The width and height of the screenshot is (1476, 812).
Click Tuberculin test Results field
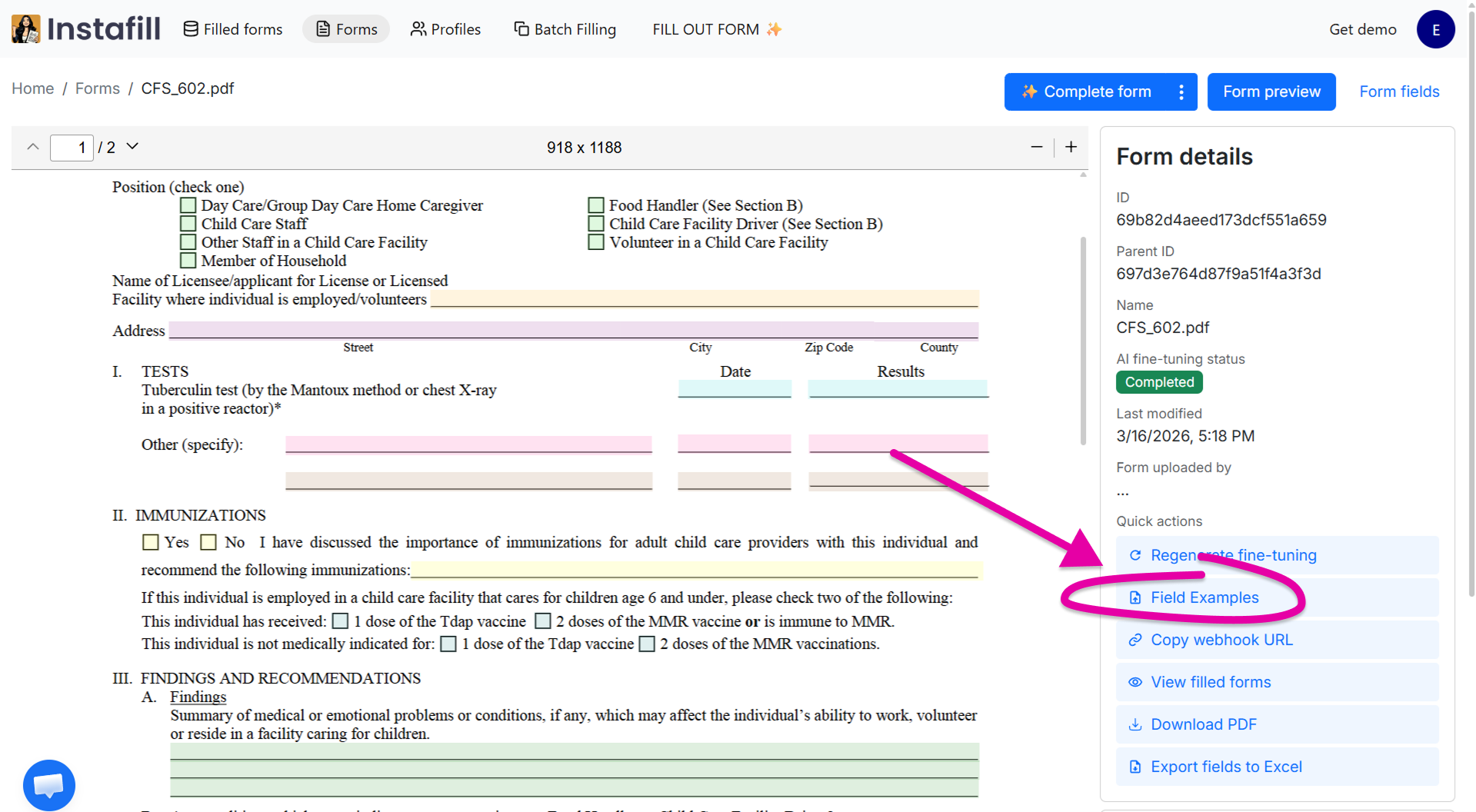(898, 388)
